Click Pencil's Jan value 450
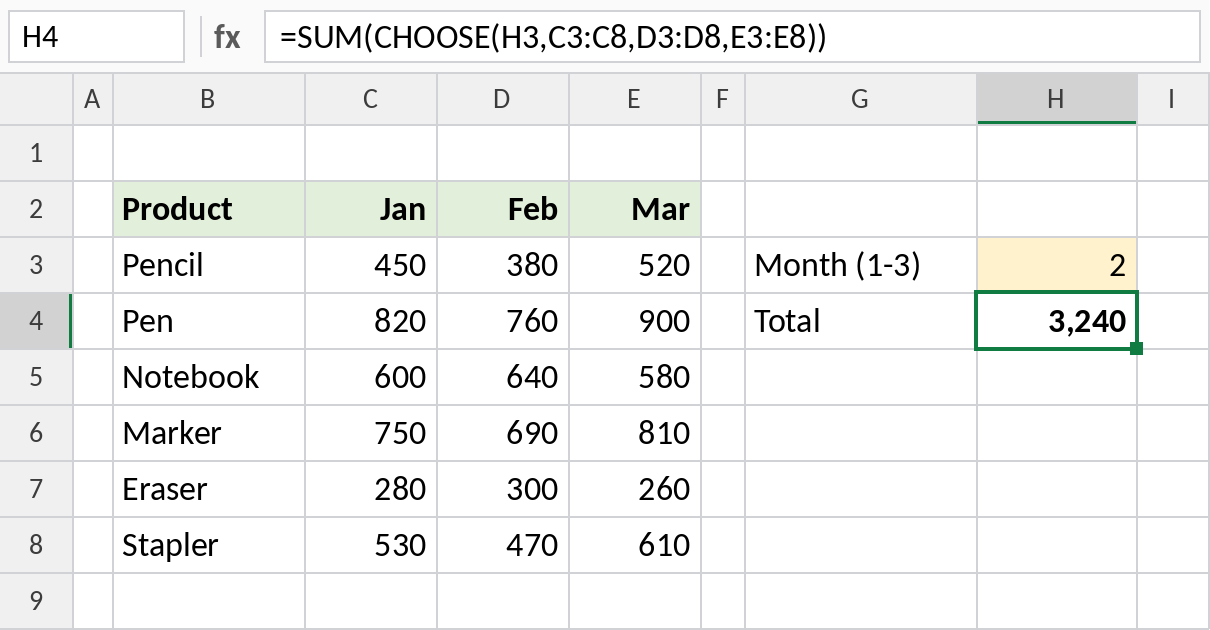Screen dimensions: 1210x630 (x=371, y=265)
